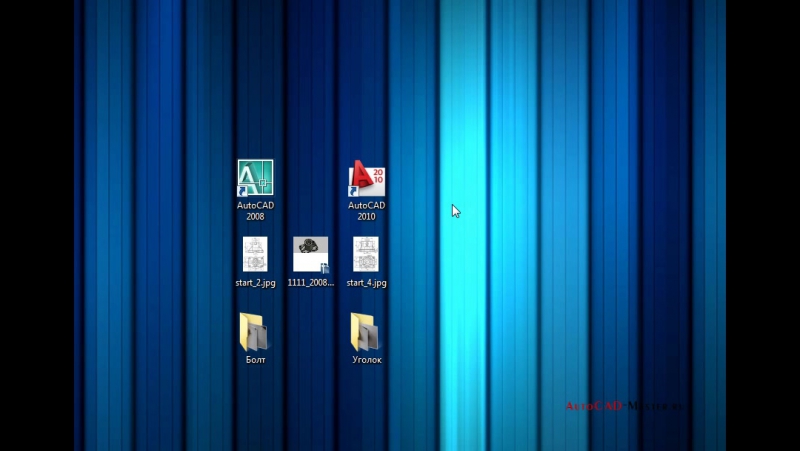The height and width of the screenshot is (451, 800).
Task: Select the Уголок folder icon
Action: 366,332
